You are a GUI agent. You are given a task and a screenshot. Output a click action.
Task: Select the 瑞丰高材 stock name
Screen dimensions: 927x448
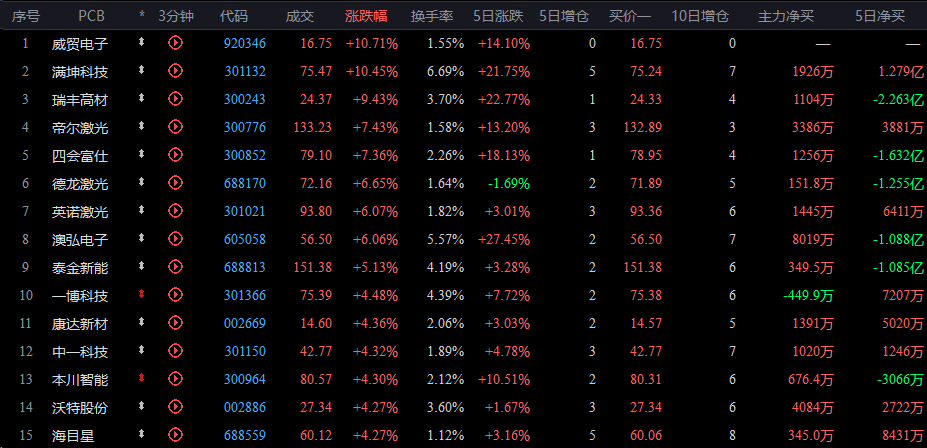coord(80,99)
